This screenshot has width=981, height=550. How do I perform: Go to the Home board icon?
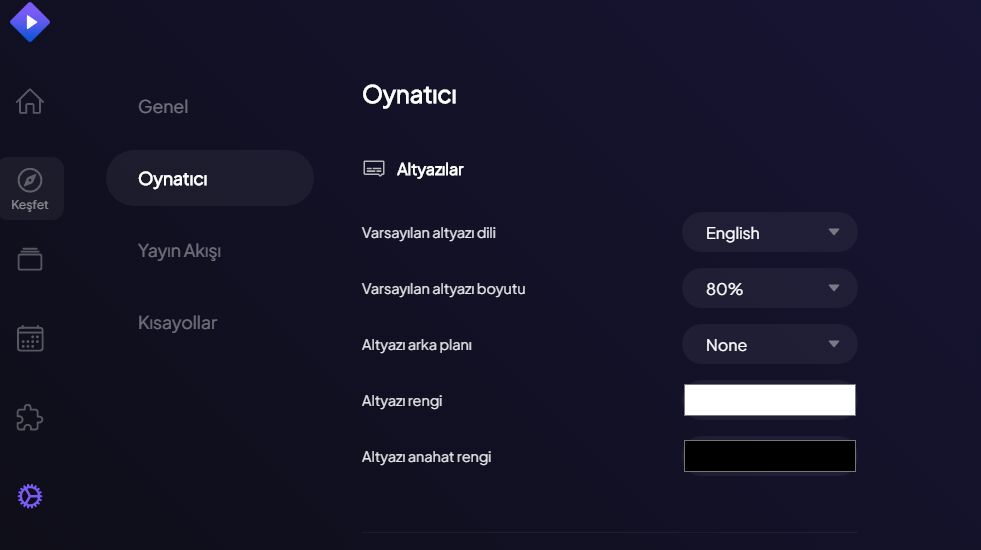[30, 101]
